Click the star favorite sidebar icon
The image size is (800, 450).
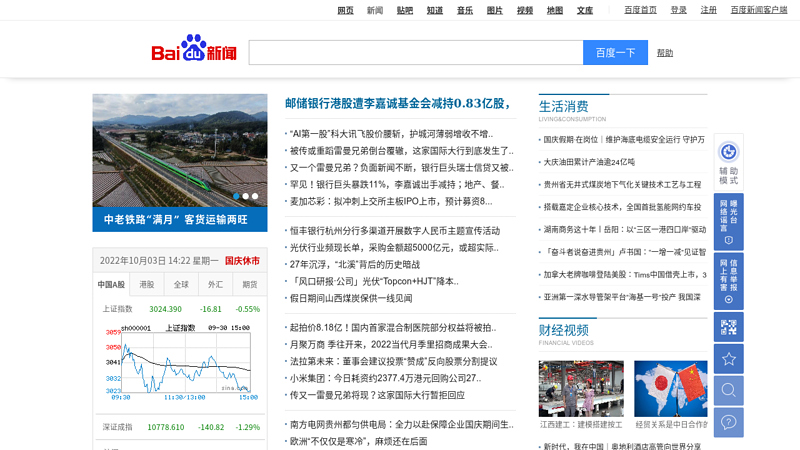pyautogui.click(x=729, y=359)
